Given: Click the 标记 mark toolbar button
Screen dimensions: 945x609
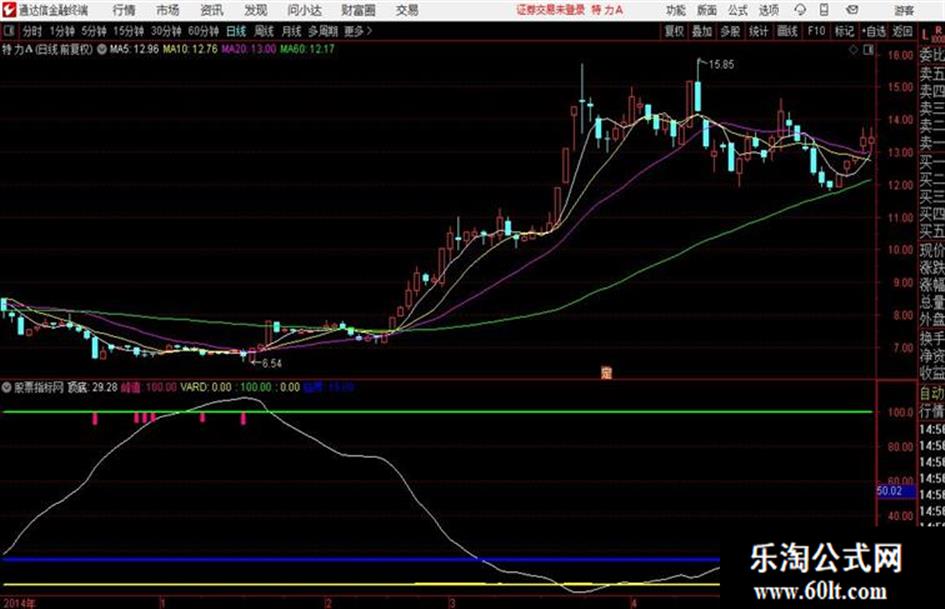Looking at the screenshot, I should [844, 31].
